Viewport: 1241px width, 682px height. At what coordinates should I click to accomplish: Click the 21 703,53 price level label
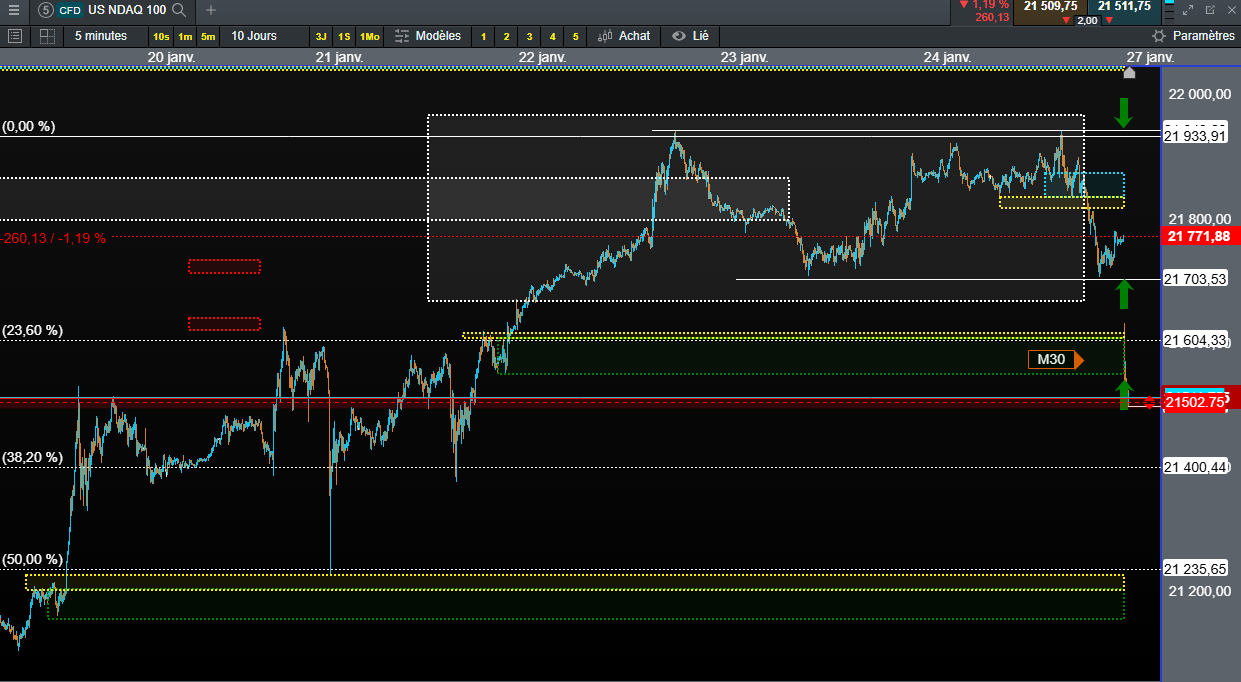[1195, 279]
